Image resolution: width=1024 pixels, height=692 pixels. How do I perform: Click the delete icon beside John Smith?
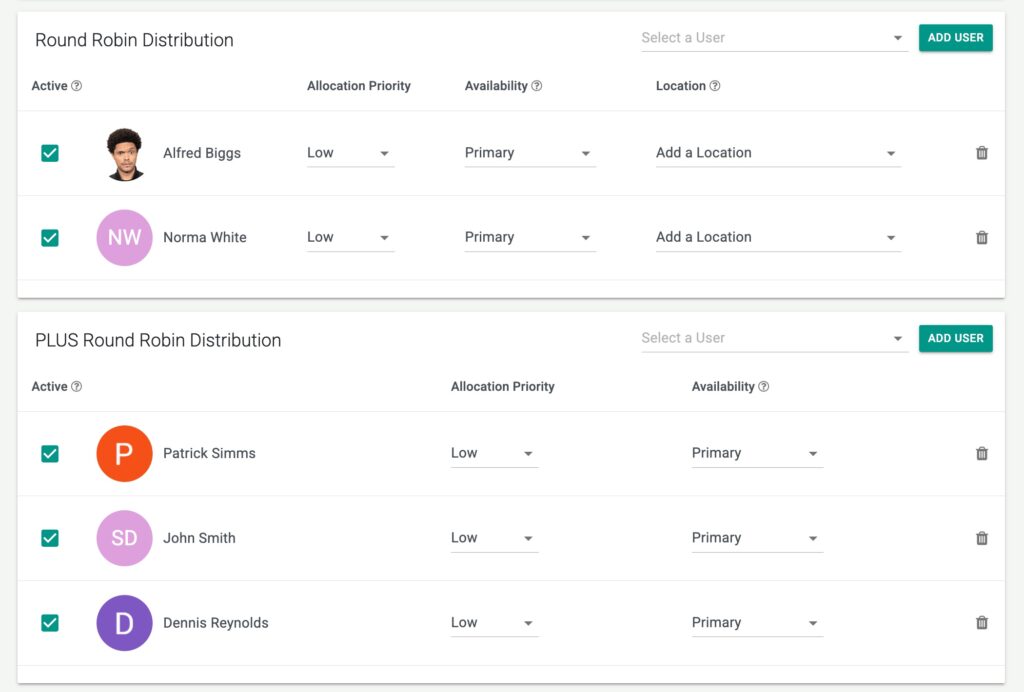[x=981, y=538]
